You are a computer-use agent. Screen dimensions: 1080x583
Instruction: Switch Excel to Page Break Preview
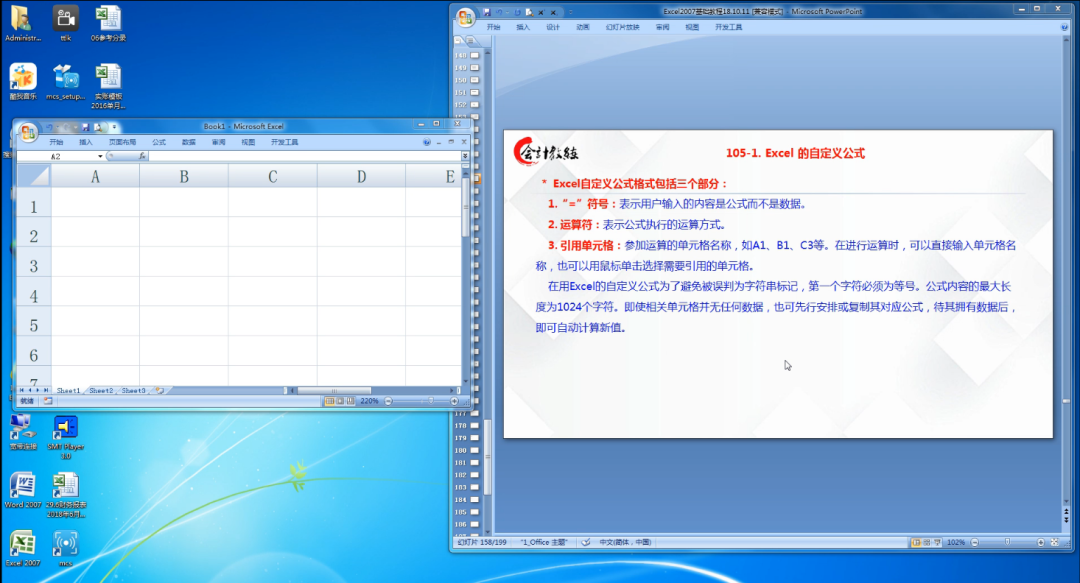[351, 401]
